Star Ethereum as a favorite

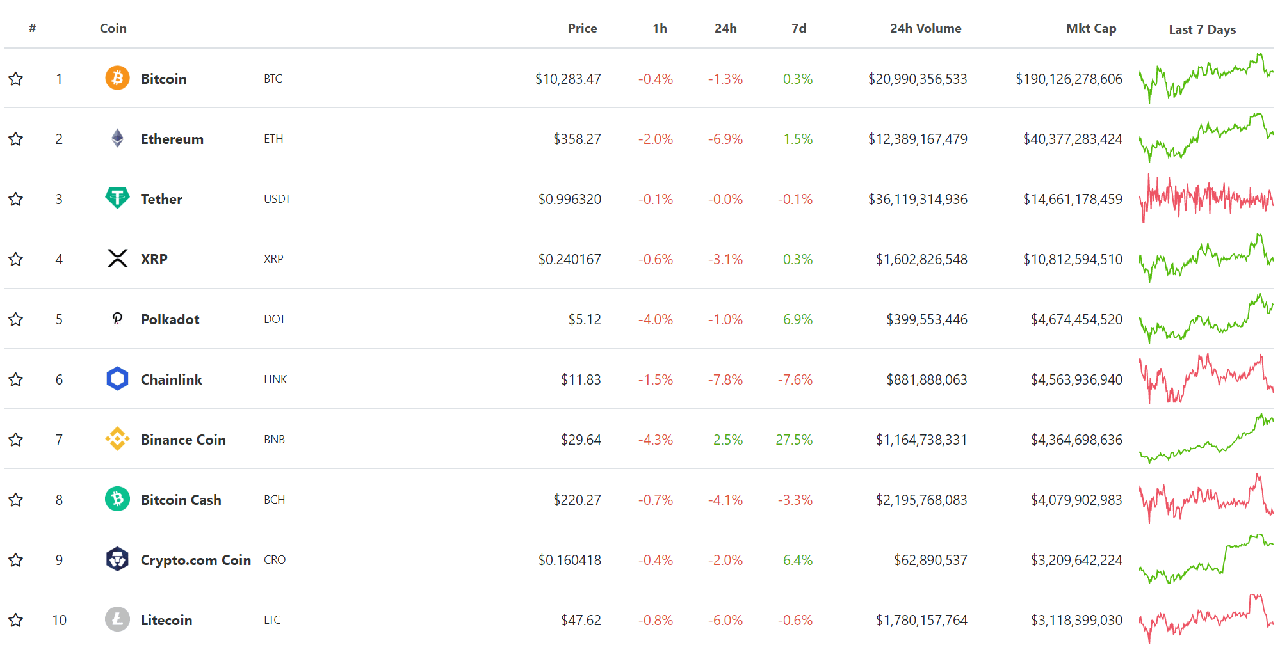15,138
